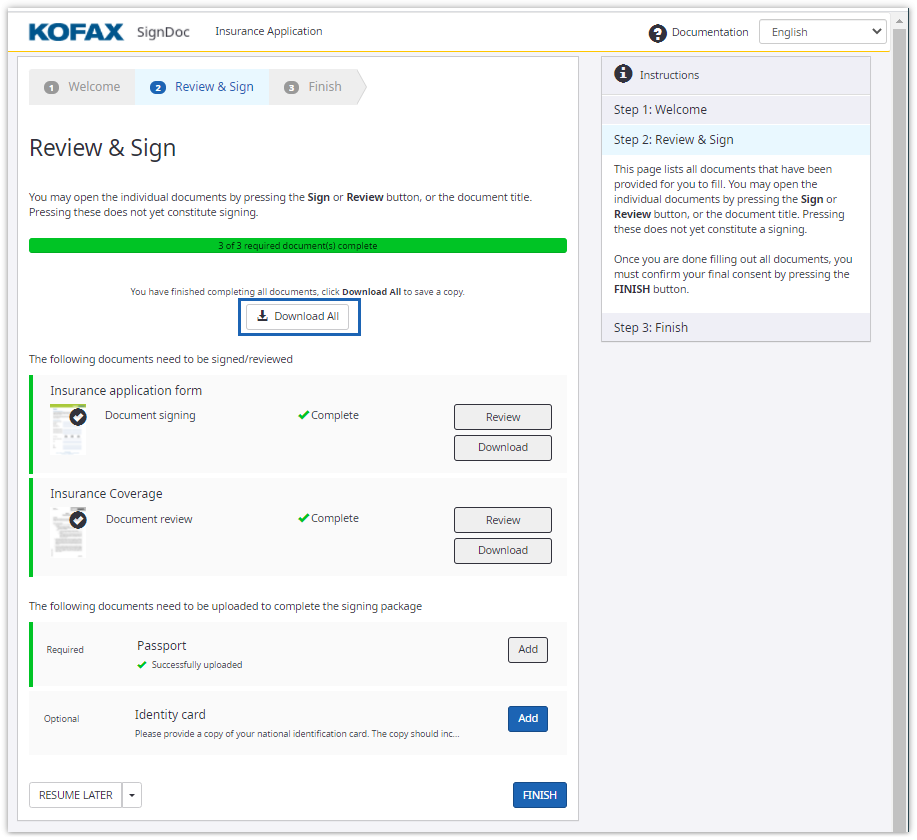Screen dimensions: 917x840
Task: Click green Complete checkmark for Insurance Coverage
Action: [304, 518]
